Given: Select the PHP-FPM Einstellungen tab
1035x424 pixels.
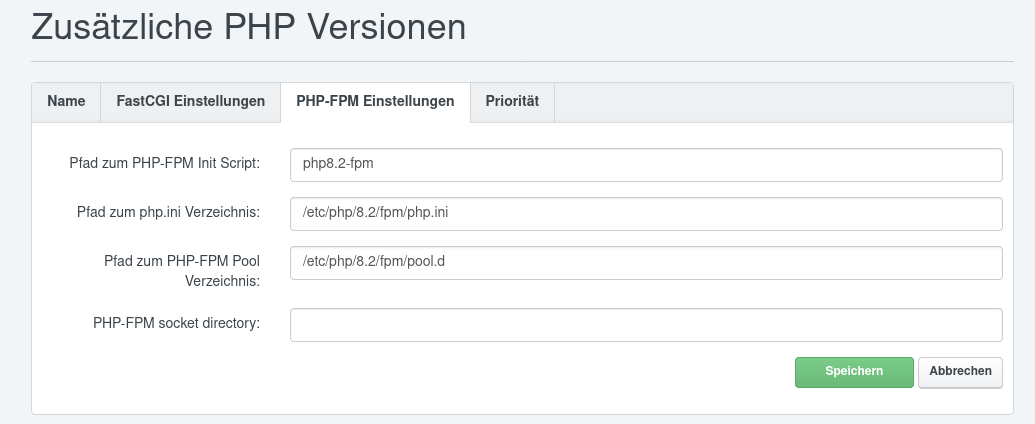Looking at the screenshot, I should tap(375, 102).
